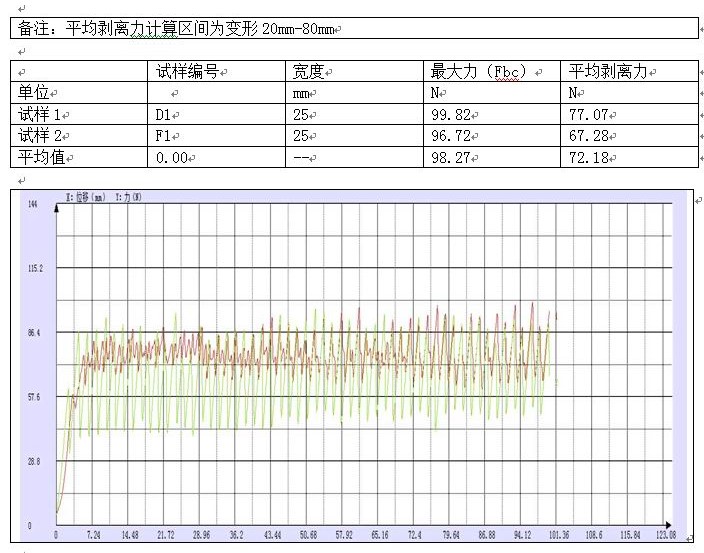Click the 144 Y-axis top label

click(32, 205)
